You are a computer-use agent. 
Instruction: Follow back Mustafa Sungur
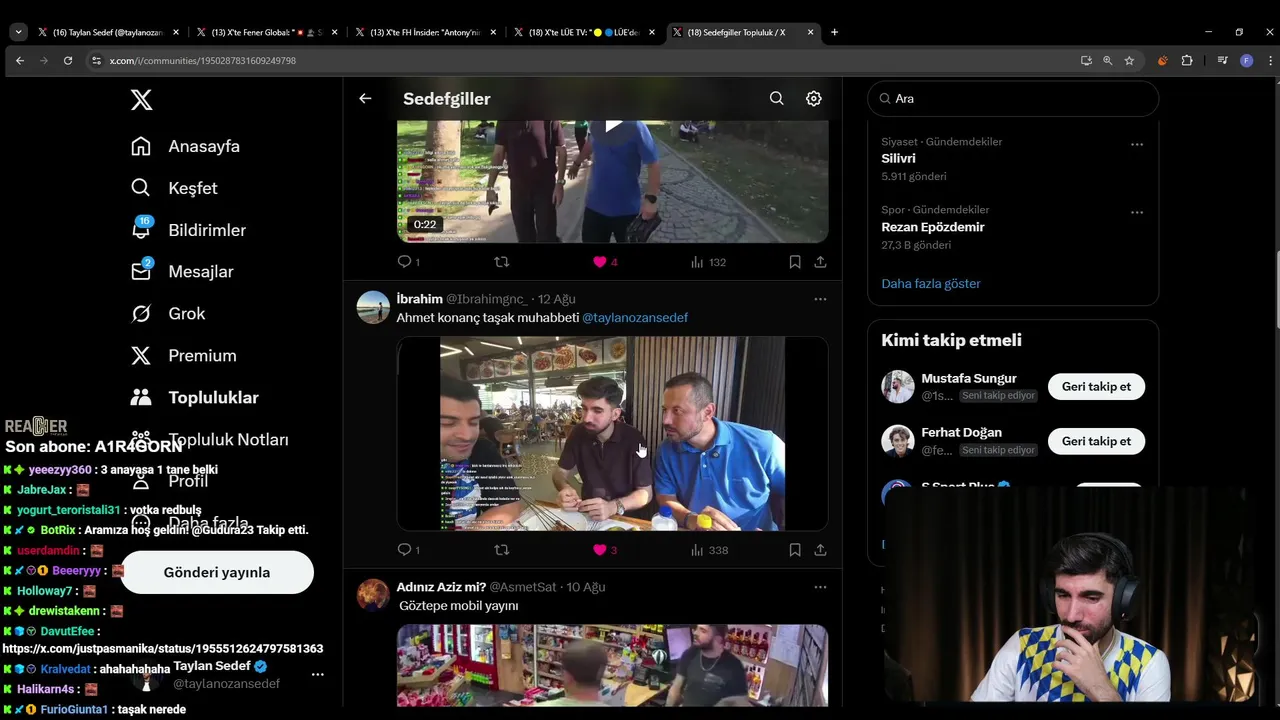point(1096,387)
